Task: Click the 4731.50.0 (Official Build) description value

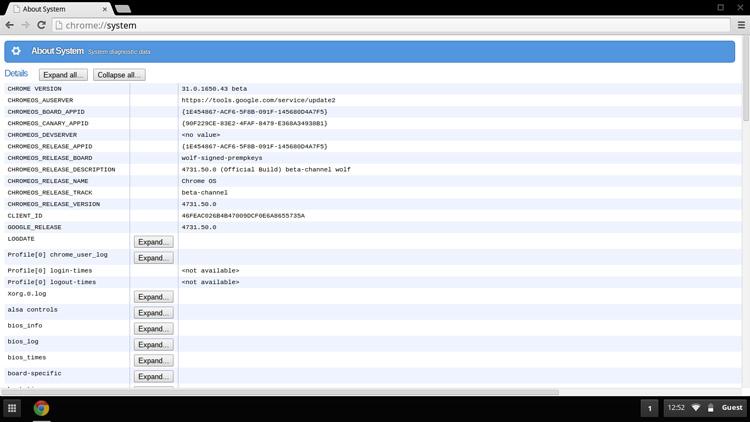Action: [266, 169]
